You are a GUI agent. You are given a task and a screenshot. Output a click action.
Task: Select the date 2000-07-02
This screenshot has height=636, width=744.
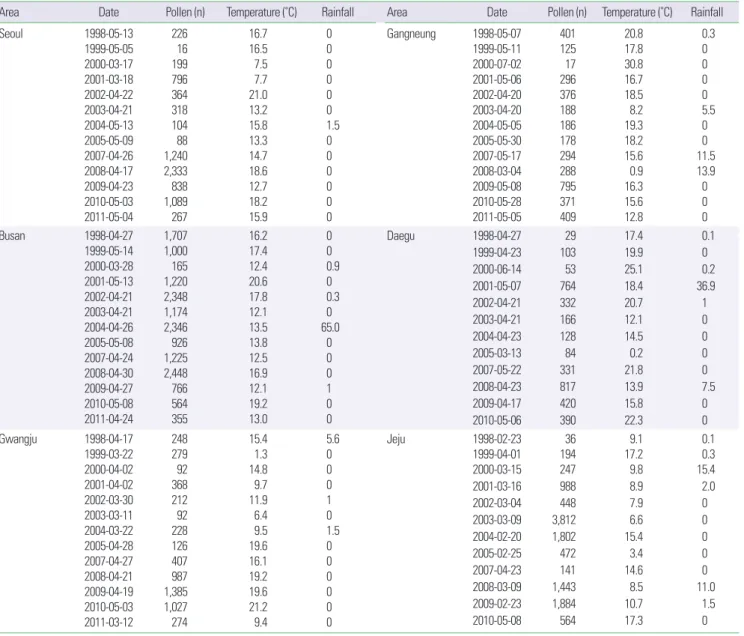(x=497, y=64)
